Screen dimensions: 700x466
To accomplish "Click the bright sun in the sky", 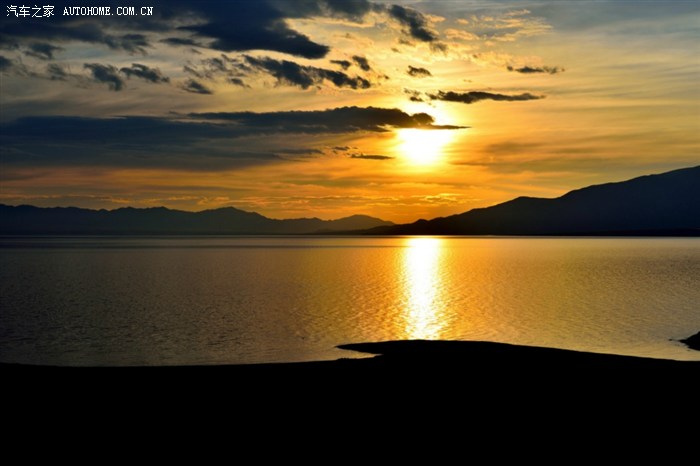I will 424,144.
